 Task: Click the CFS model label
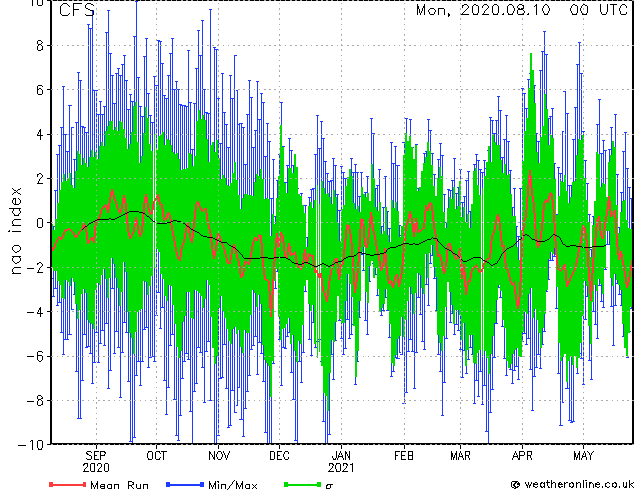tap(76, 10)
